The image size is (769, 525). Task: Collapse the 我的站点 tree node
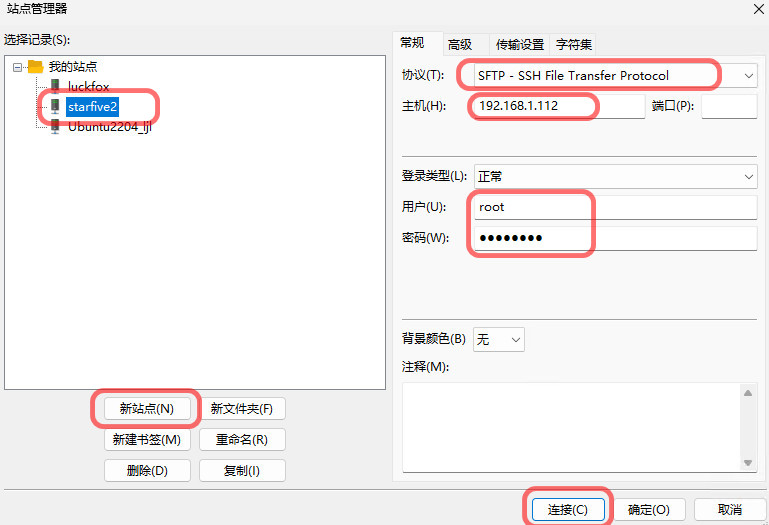[x=18, y=67]
